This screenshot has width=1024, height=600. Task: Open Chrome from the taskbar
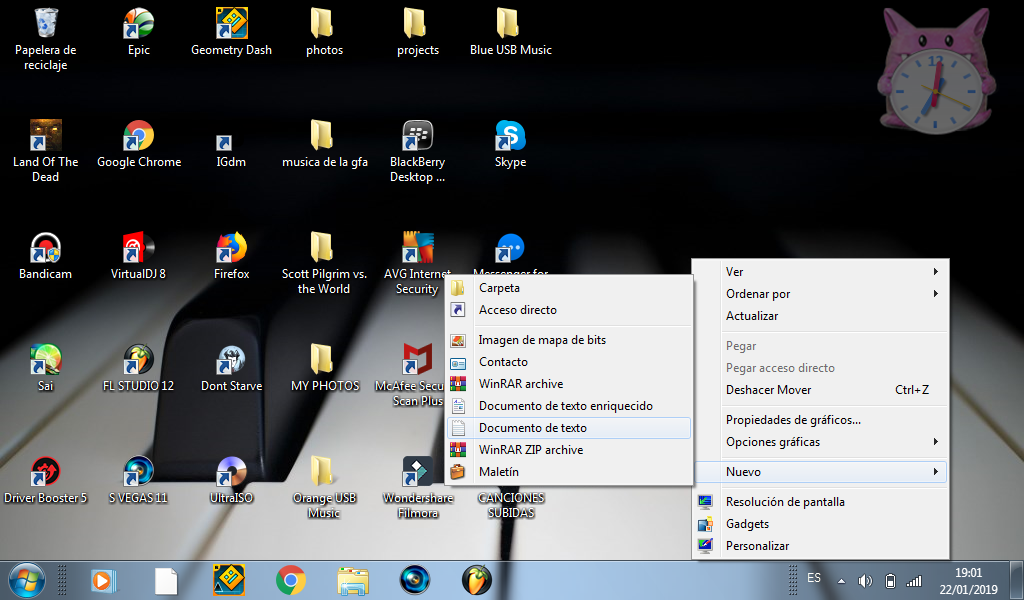(291, 580)
